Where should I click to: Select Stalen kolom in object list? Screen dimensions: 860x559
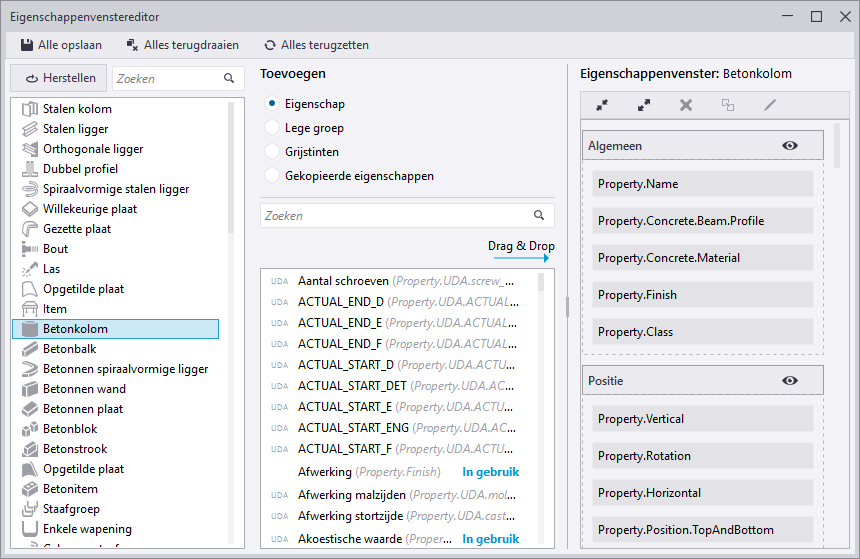tap(77, 109)
